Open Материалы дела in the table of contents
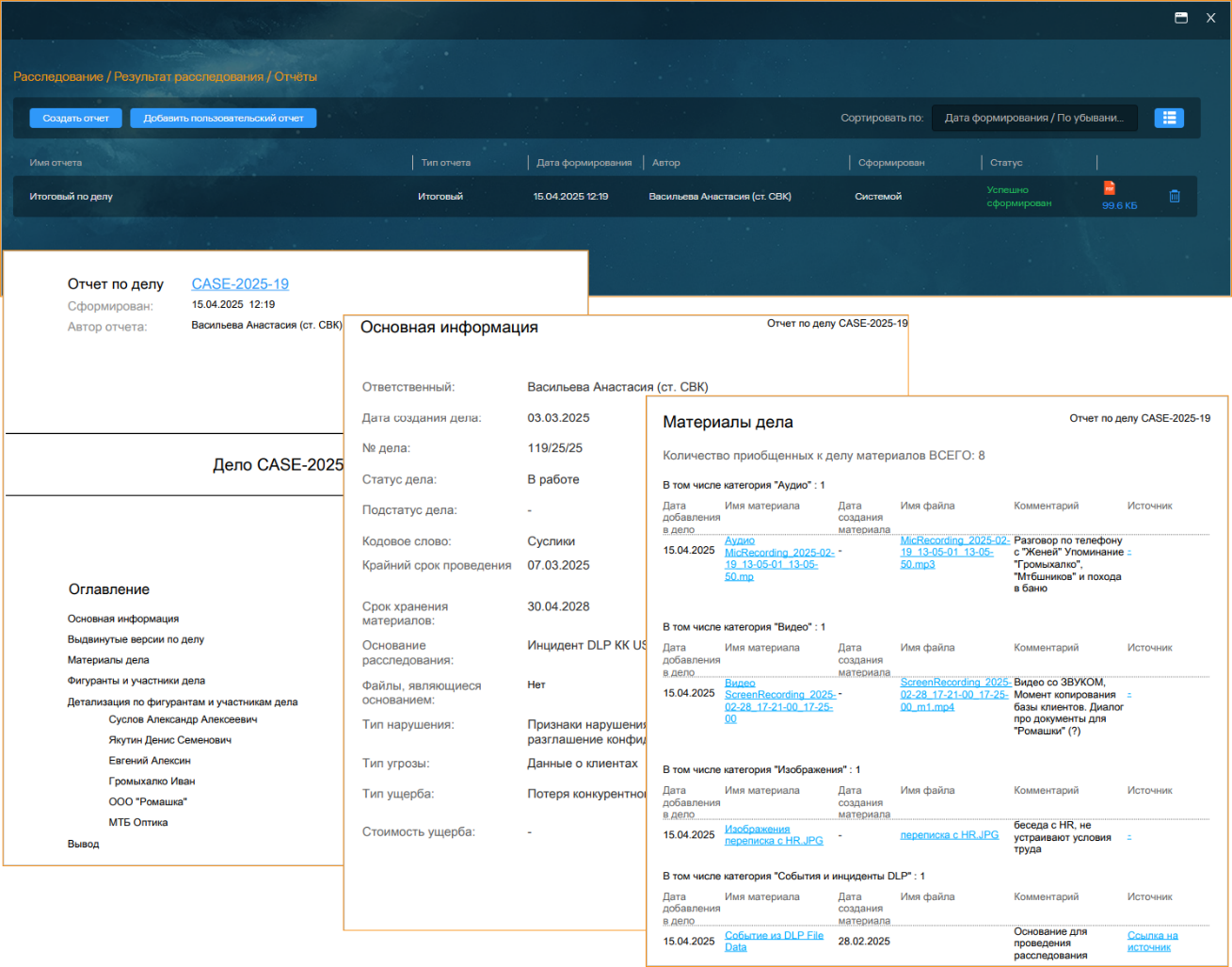The image size is (1232, 967). pos(108,660)
